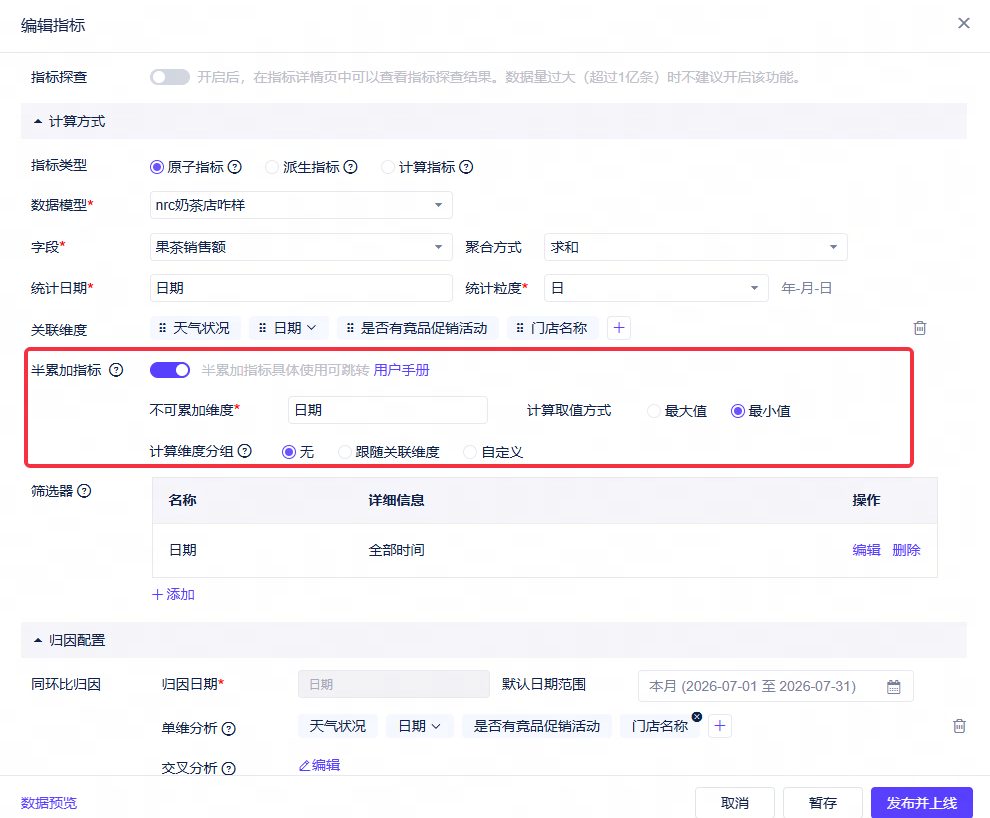This screenshot has height=818, width=990.
Task: Click 删除 for the 日期 filter row
Action: click(906, 550)
